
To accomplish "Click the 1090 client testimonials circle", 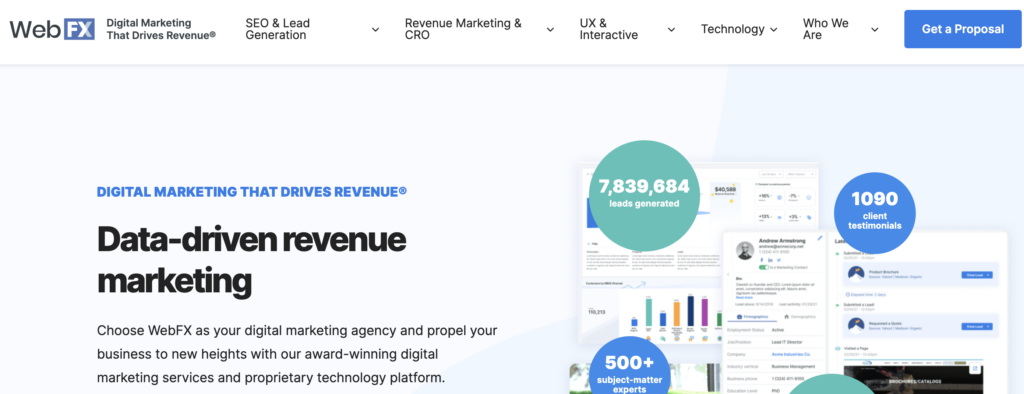I will tap(874, 212).
